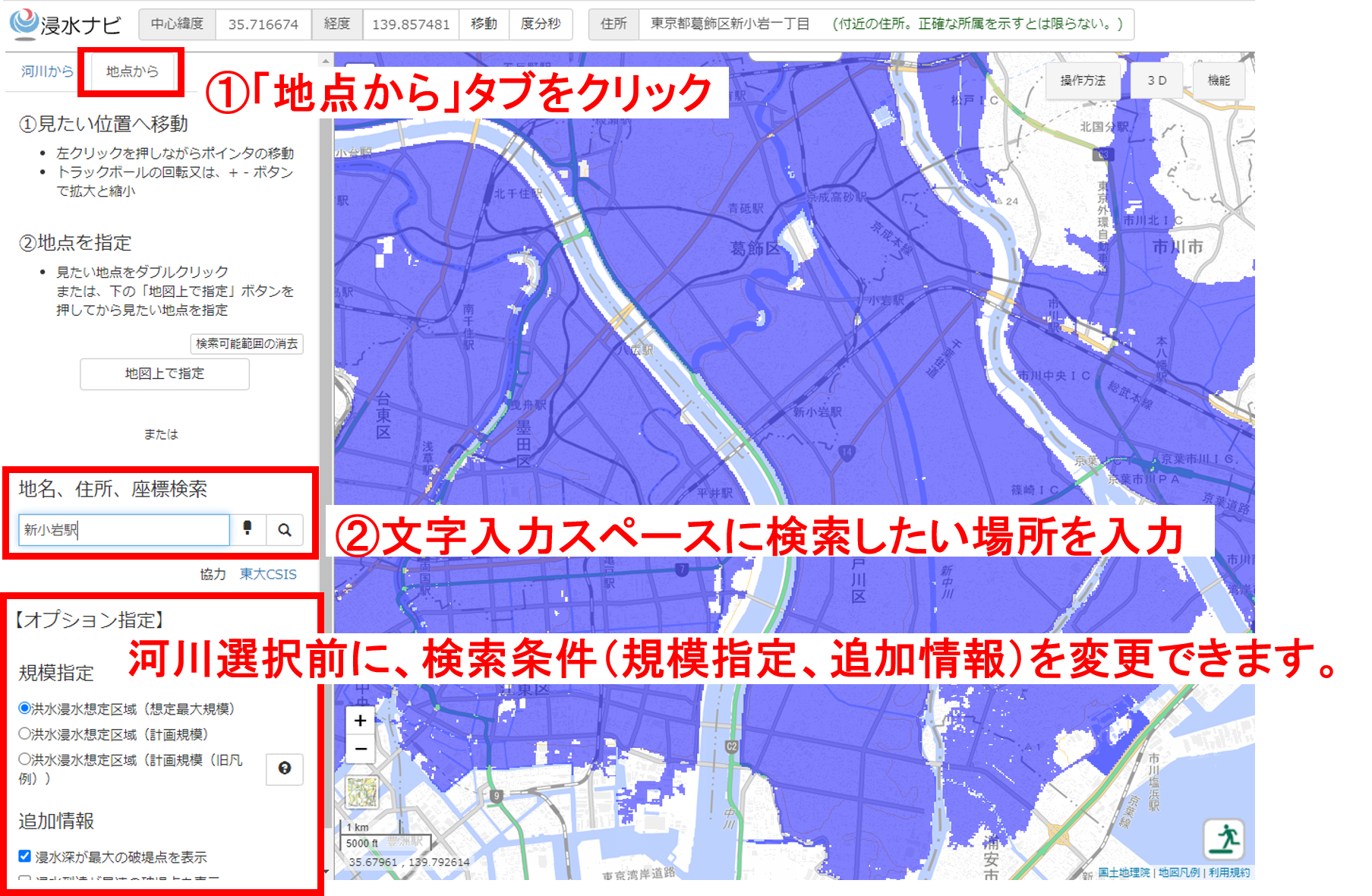The image size is (1372, 896).
Task: Open the question mark help button
Action: coord(285,768)
